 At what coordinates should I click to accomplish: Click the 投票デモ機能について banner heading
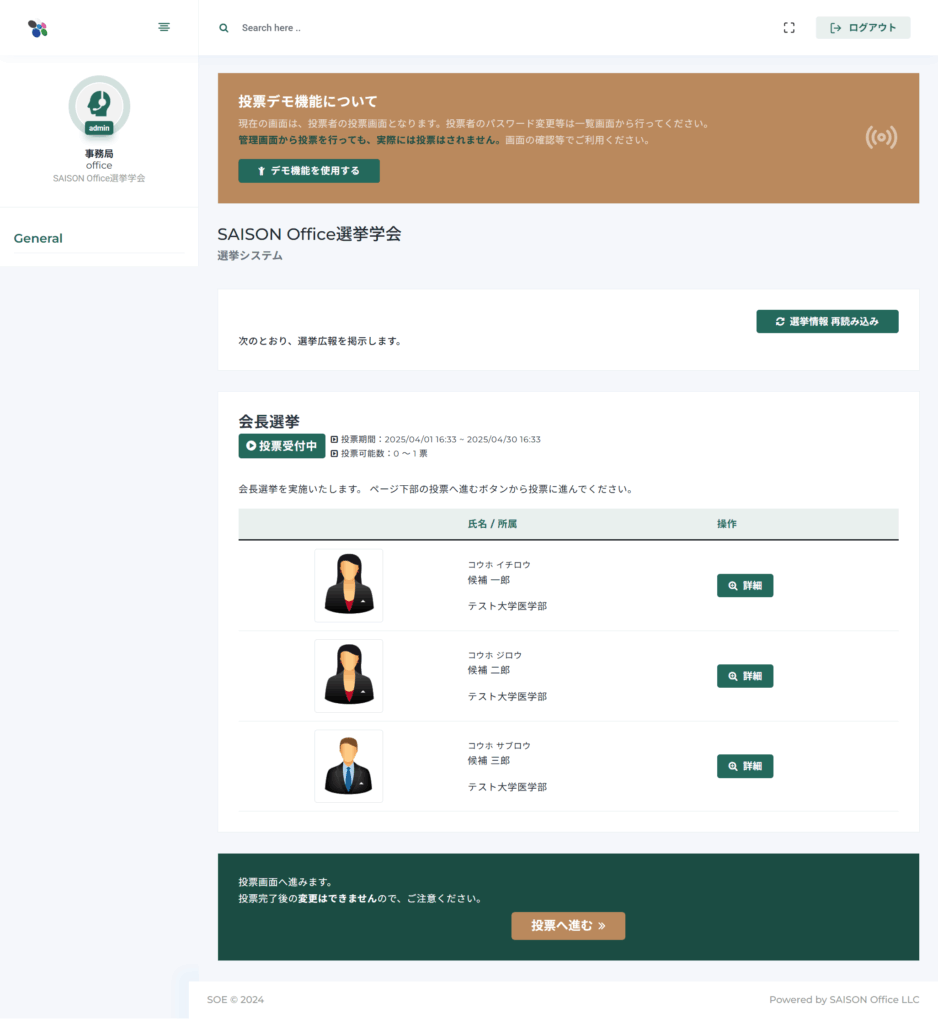[x=308, y=101]
